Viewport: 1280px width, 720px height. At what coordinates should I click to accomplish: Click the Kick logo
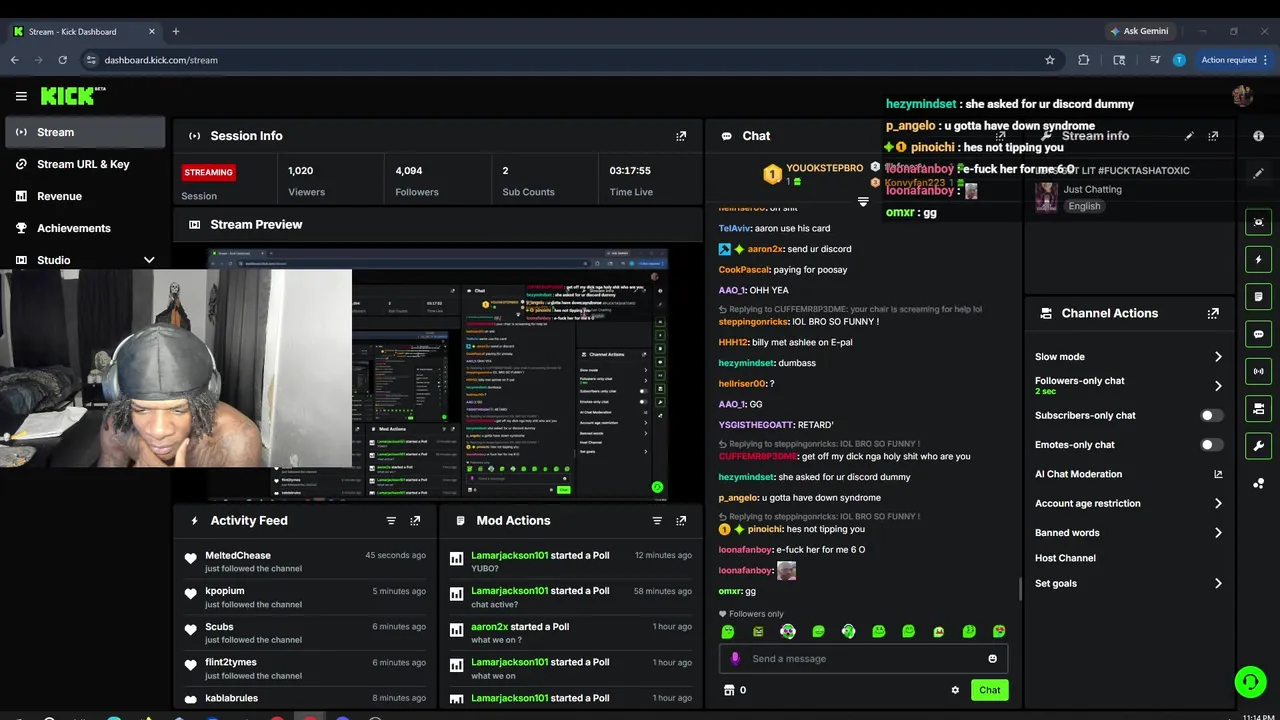point(73,96)
